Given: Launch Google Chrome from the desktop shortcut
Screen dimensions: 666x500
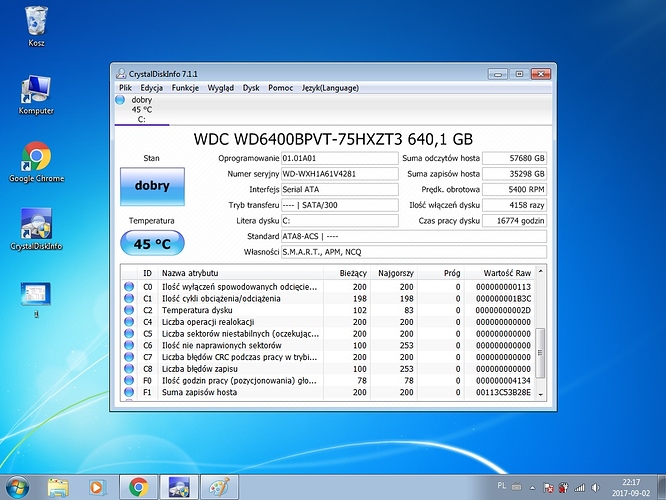Looking at the screenshot, I should [37, 162].
